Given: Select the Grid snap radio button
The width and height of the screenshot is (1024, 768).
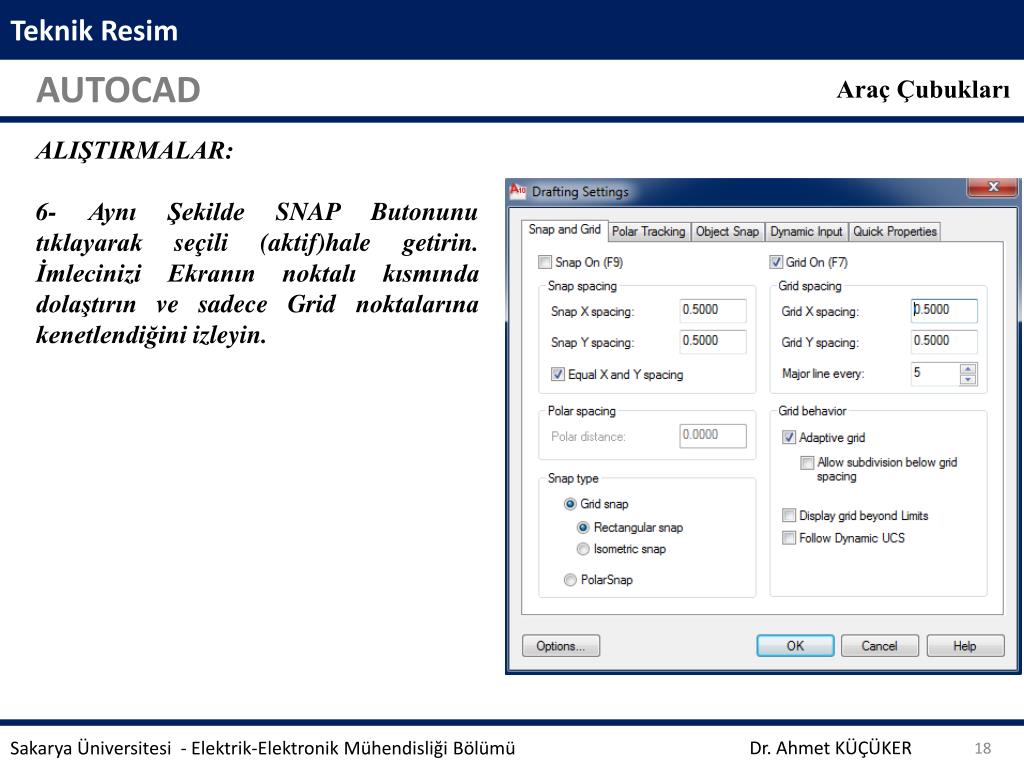Looking at the screenshot, I should pyautogui.click(x=570, y=504).
